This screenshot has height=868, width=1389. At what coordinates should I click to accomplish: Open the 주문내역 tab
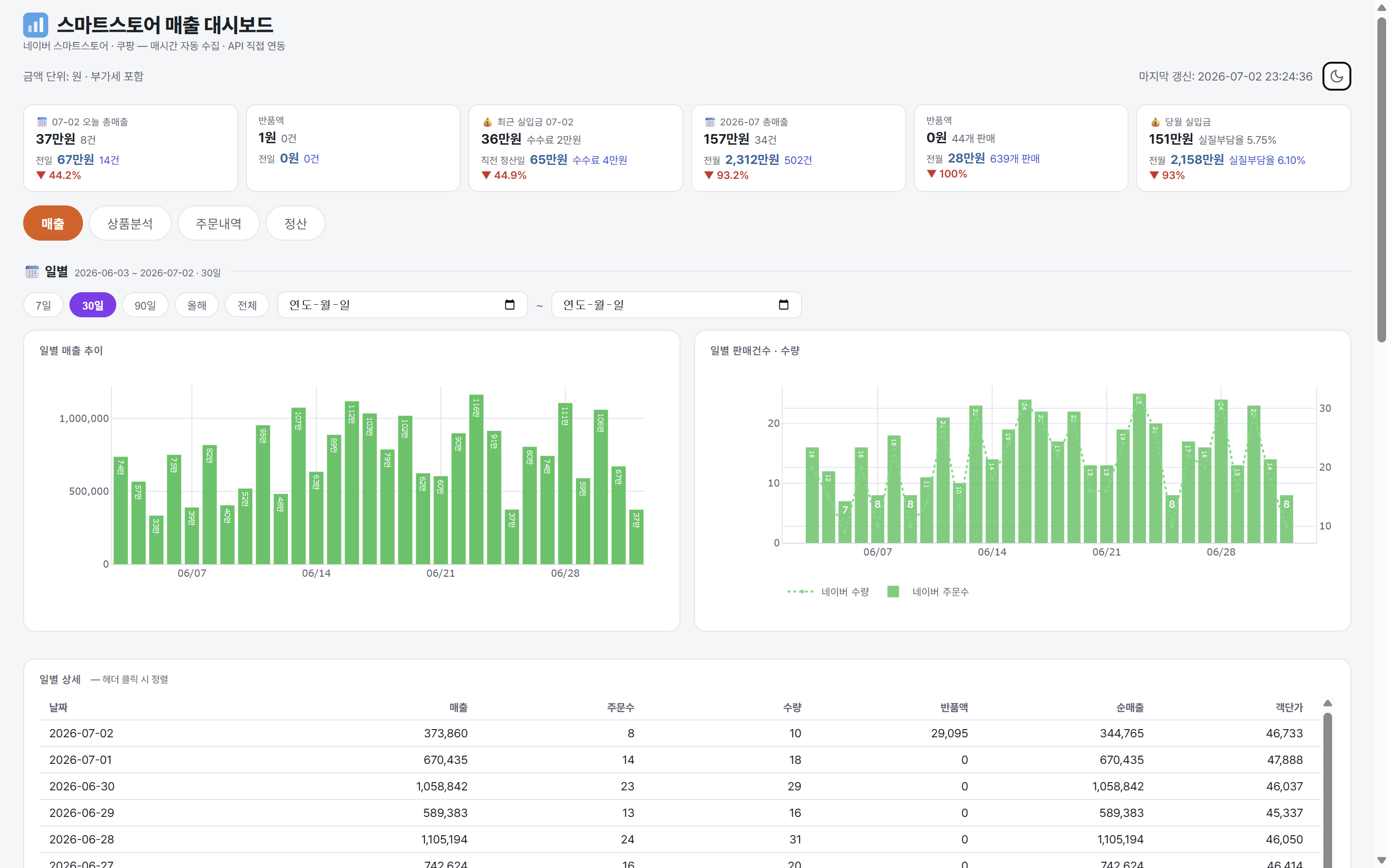tap(218, 223)
